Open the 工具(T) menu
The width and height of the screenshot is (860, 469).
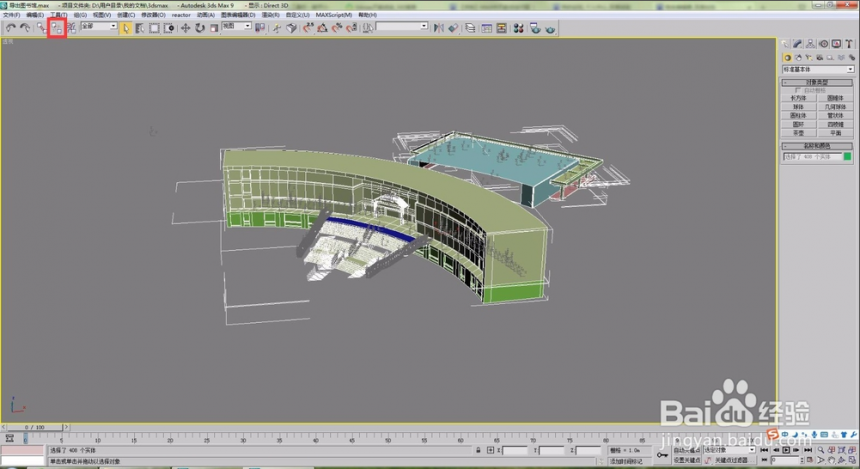click(x=58, y=15)
